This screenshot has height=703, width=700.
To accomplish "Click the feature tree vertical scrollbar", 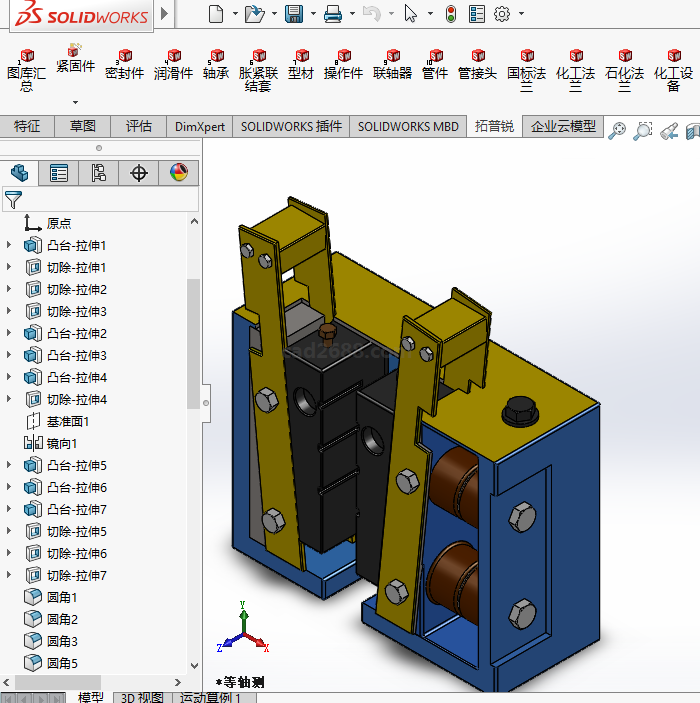I will tap(193, 340).
